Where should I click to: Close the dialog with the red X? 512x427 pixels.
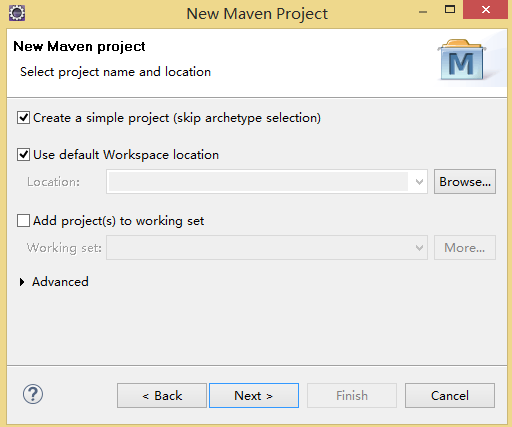[486, 10]
